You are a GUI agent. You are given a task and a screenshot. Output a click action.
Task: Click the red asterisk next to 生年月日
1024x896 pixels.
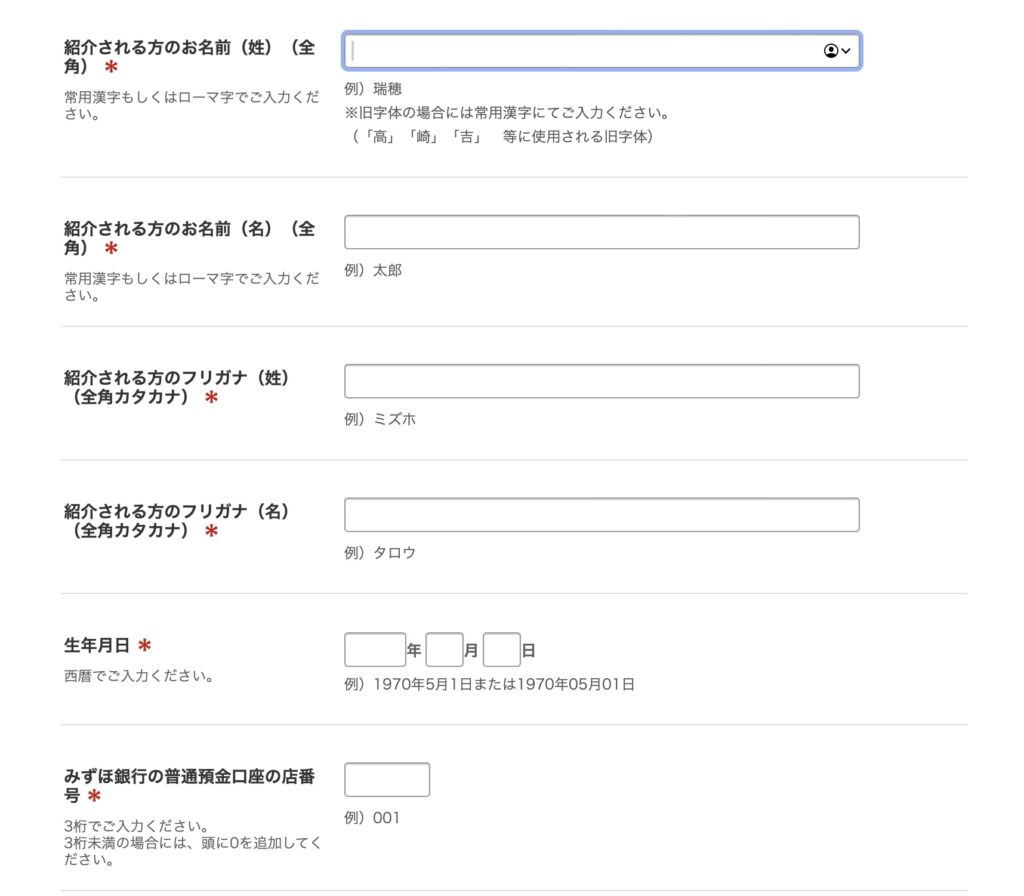(x=145, y=646)
